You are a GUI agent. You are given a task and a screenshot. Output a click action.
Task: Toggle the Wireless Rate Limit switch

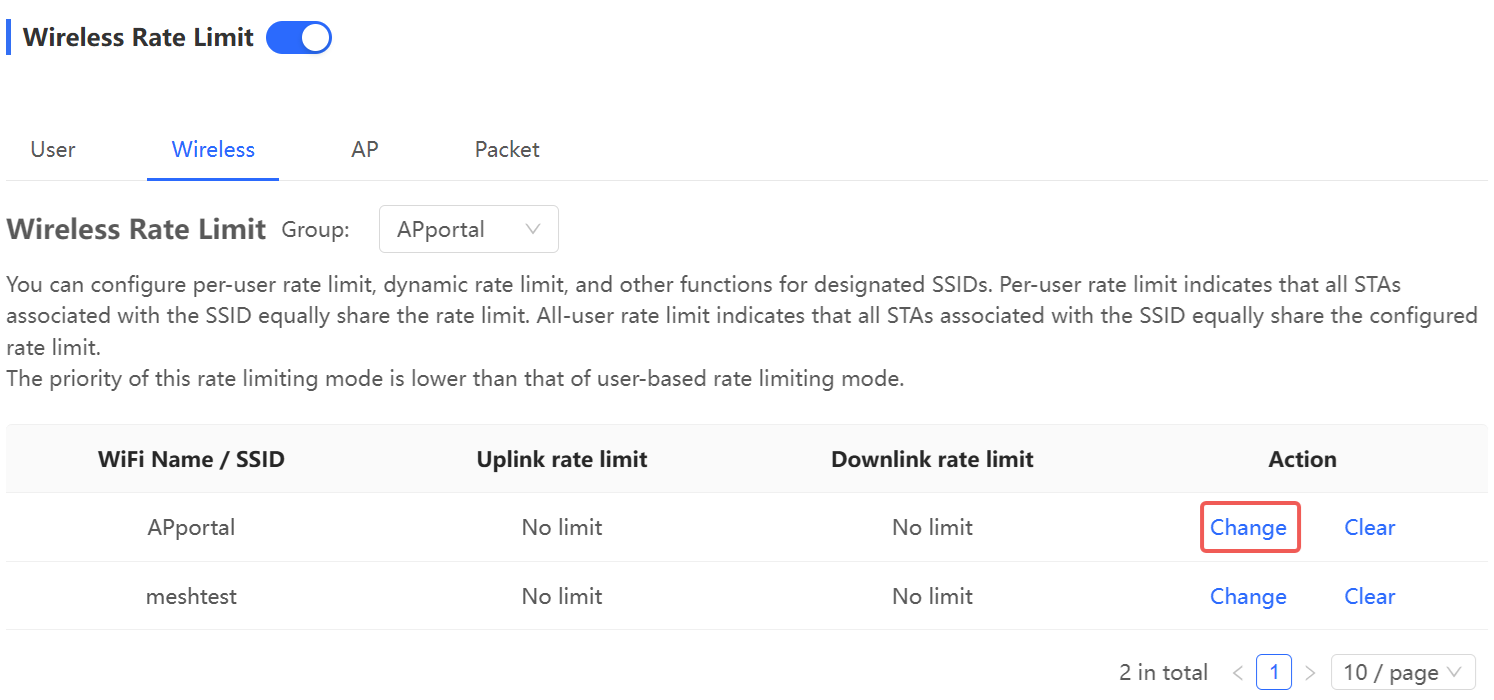click(x=298, y=38)
